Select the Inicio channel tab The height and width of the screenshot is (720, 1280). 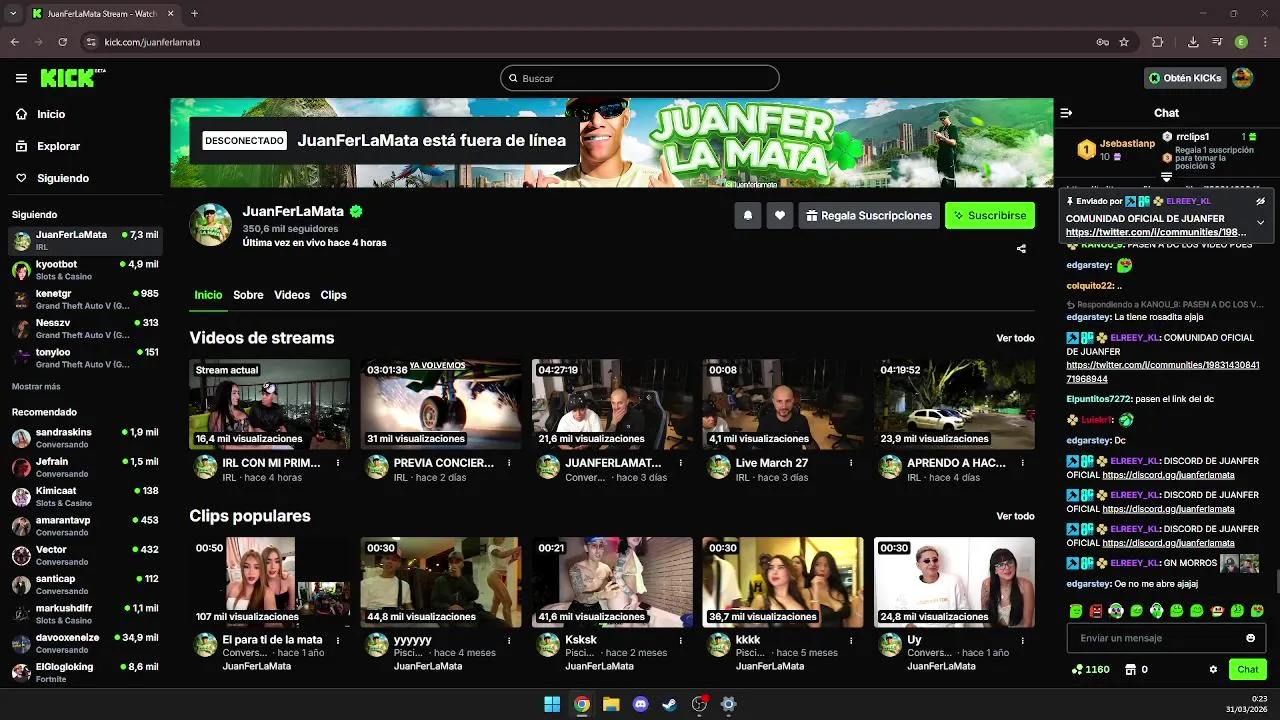coord(208,295)
